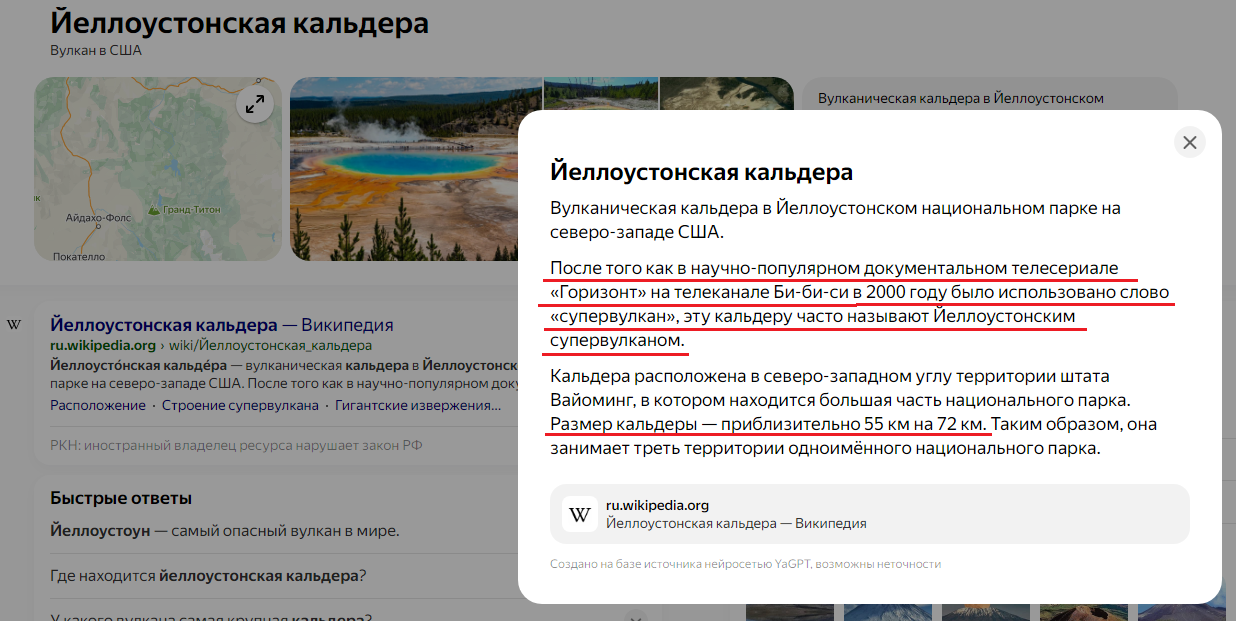Open the Yellowstone map thumbnail
Screen dimensions: 1236x621
tap(158, 169)
